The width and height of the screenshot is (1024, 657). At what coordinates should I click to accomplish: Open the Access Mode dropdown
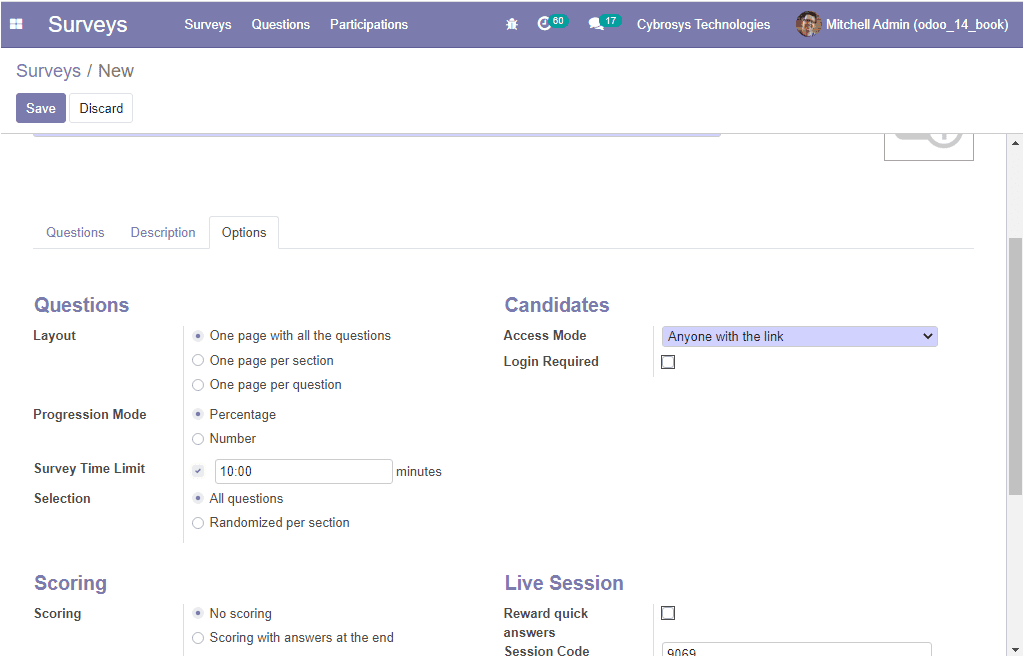point(799,336)
